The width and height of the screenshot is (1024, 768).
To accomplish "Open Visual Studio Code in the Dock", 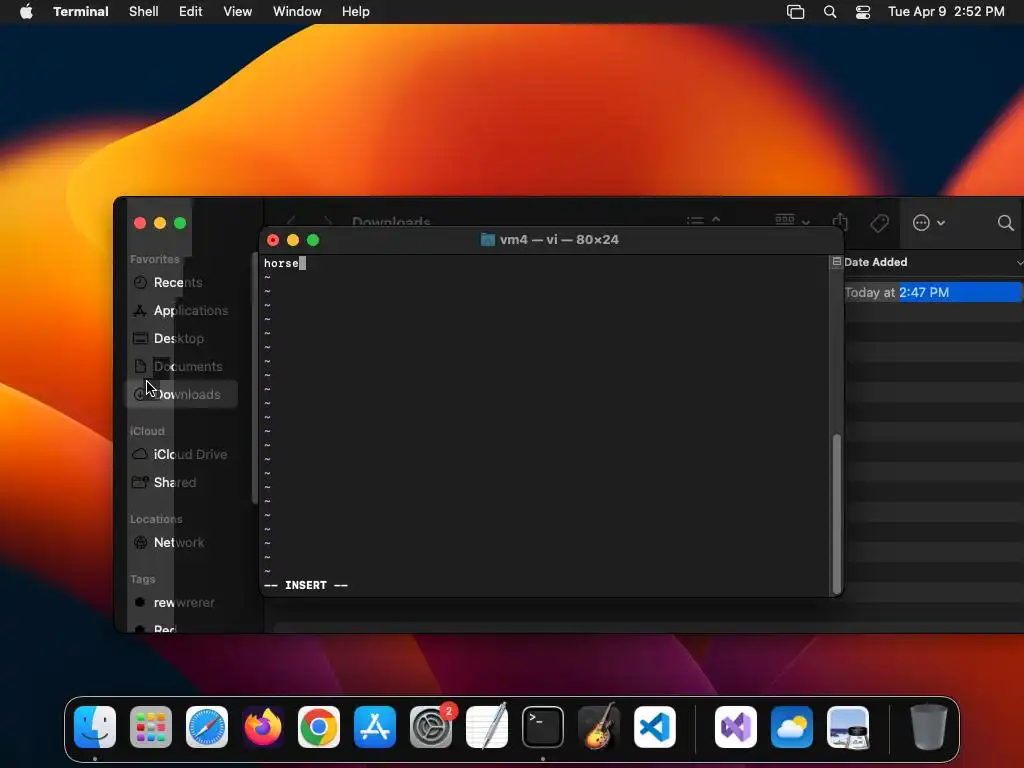I will 655,727.
